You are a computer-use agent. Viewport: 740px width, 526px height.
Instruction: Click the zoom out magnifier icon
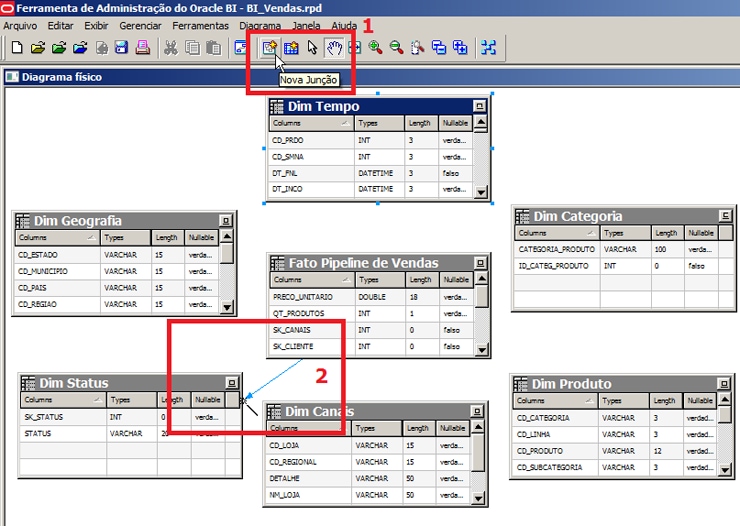(396, 48)
